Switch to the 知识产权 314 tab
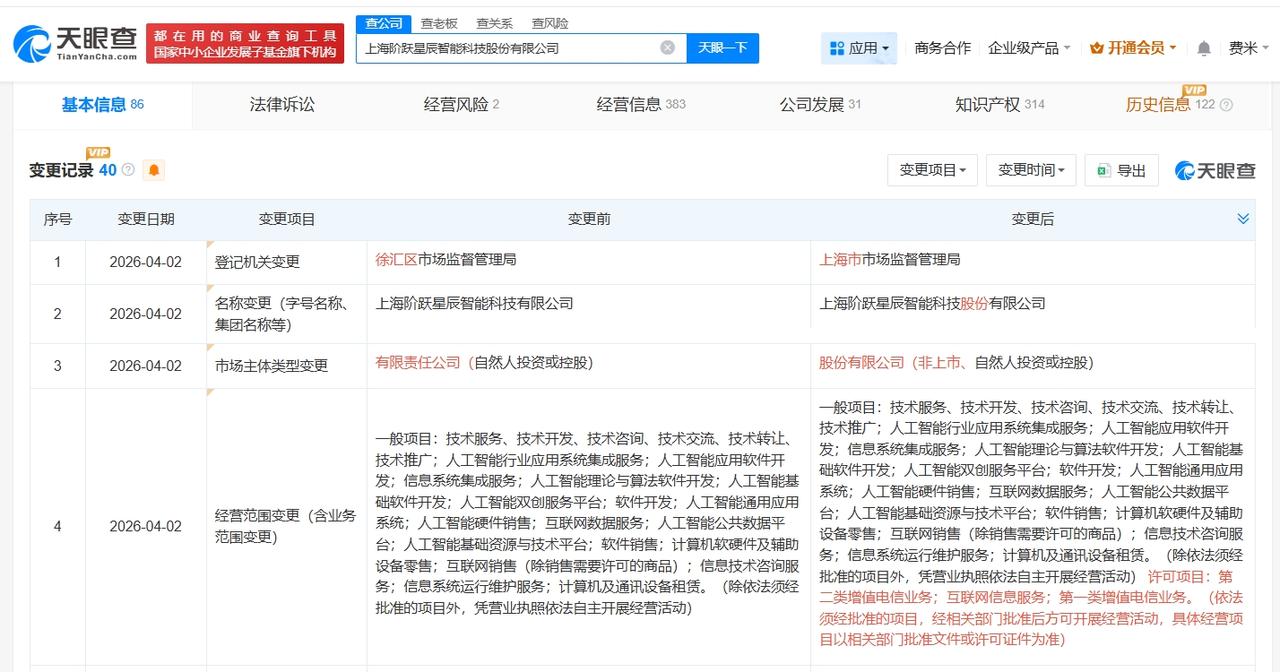1280x672 pixels. tap(999, 104)
